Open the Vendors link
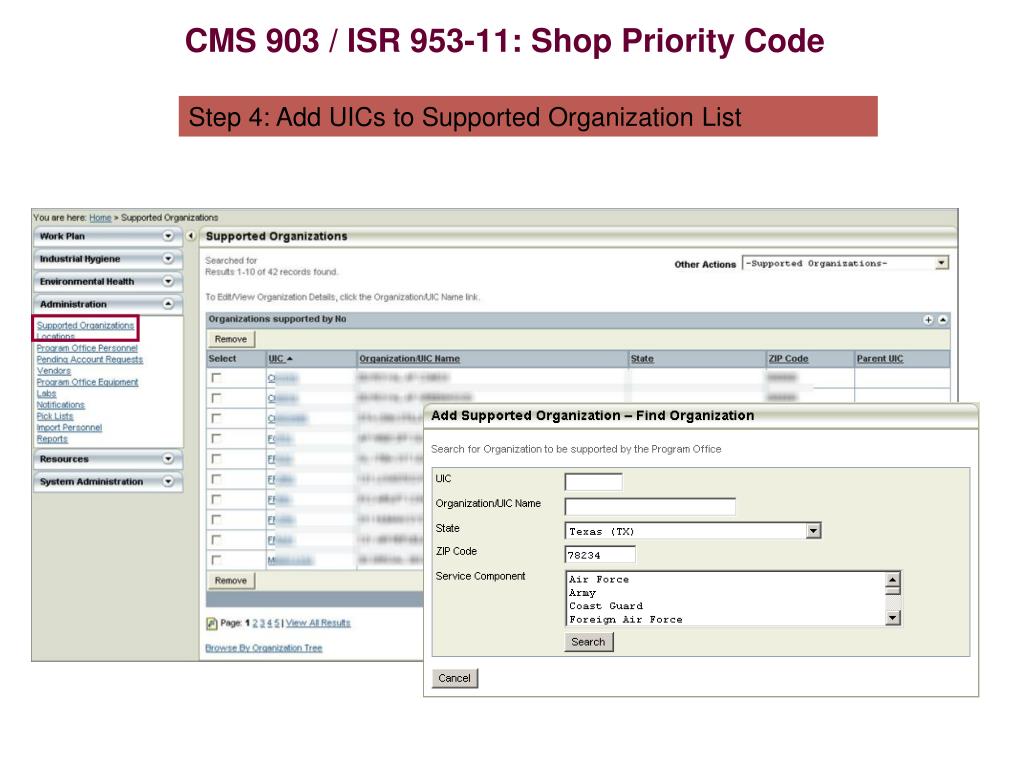Viewport: 1023px width, 780px height. (53, 371)
